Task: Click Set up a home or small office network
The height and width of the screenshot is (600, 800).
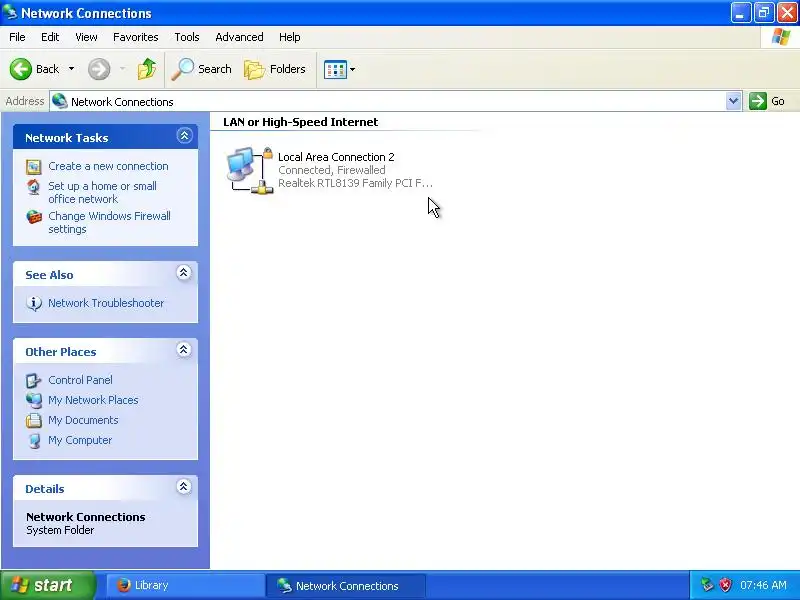Action: [103, 193]
